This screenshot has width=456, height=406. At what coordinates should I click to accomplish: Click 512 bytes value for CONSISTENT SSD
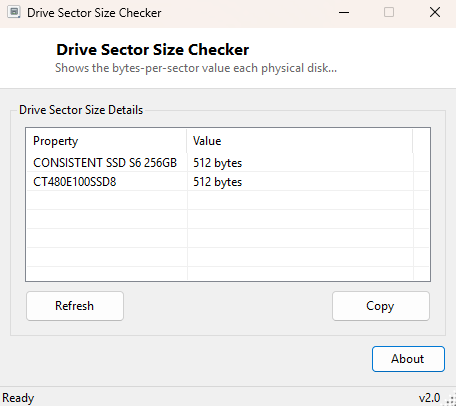[x=218, y=163]
